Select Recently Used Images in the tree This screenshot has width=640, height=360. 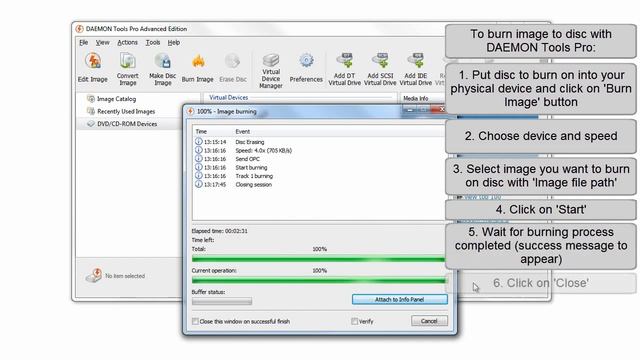point(126,111)
